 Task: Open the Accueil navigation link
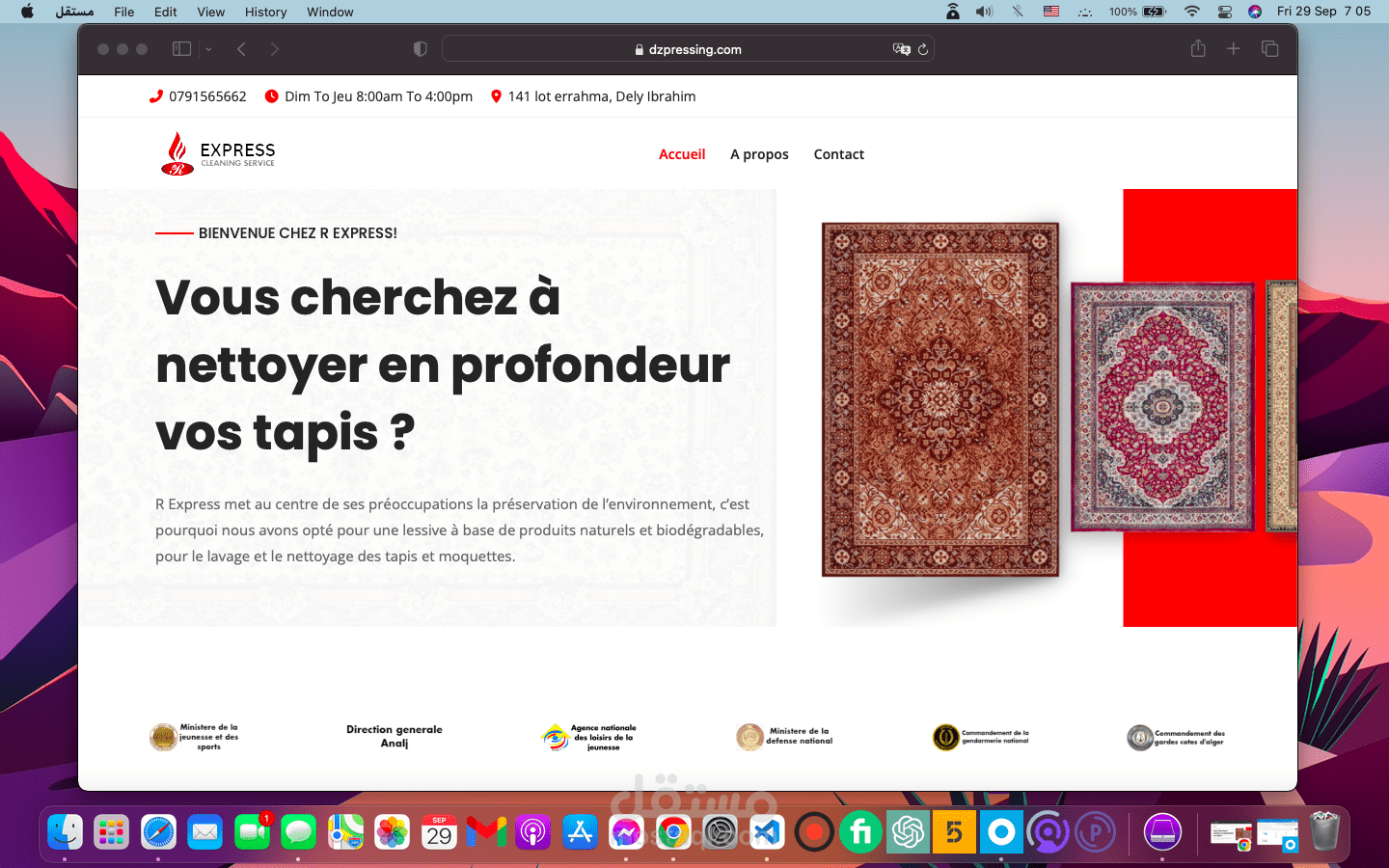click(x=682, y=154)
